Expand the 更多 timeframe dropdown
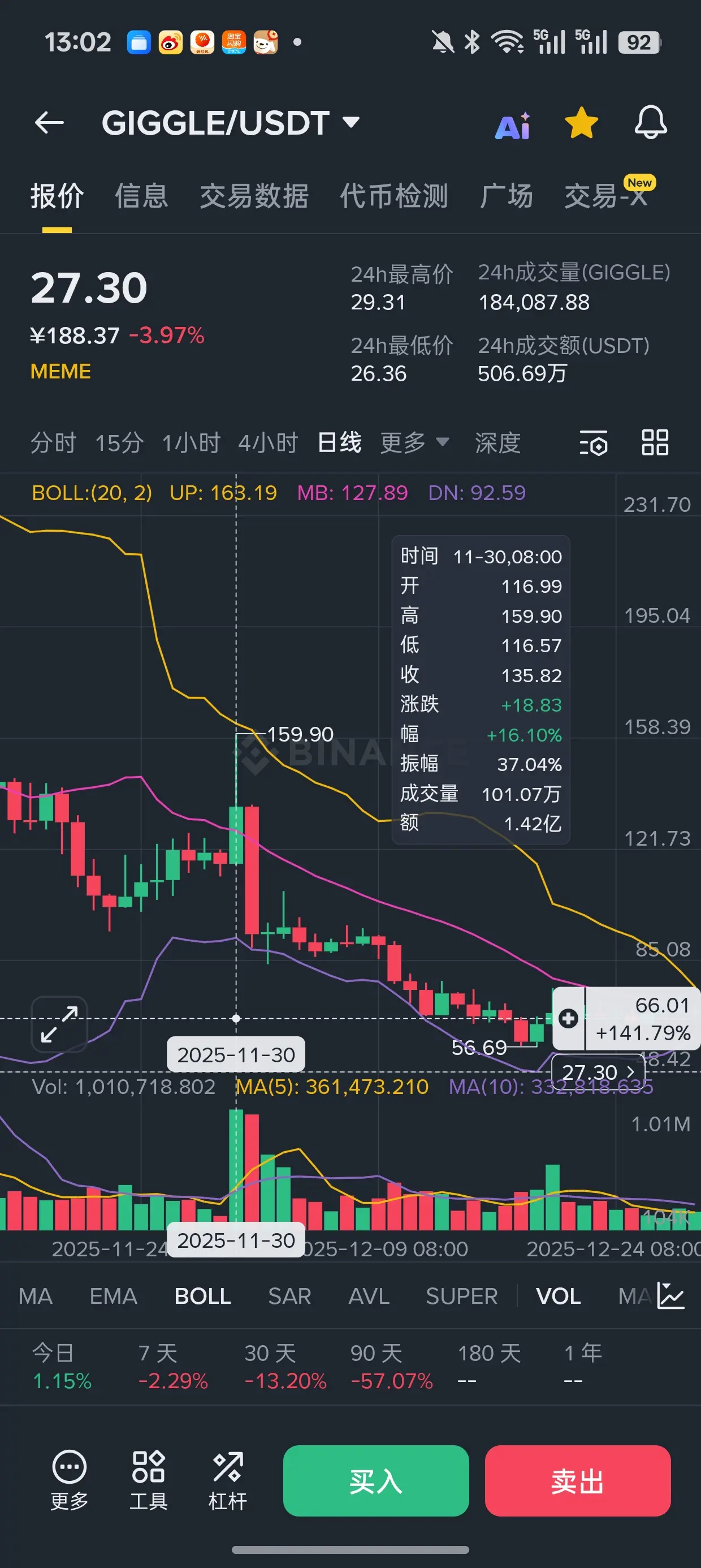The width and height of the screenshot is (701, 1568). [414, 442]
